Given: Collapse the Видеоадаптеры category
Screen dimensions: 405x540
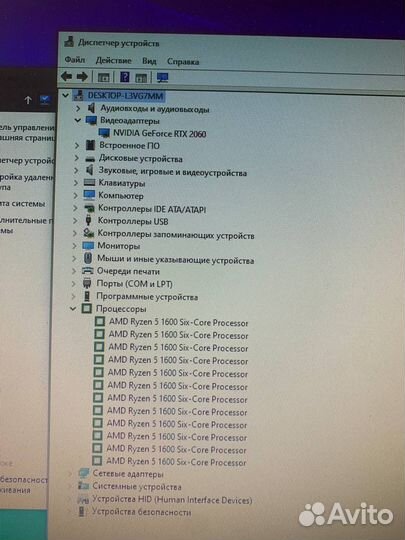Looking at the screenshot, I should pos(78,120).
